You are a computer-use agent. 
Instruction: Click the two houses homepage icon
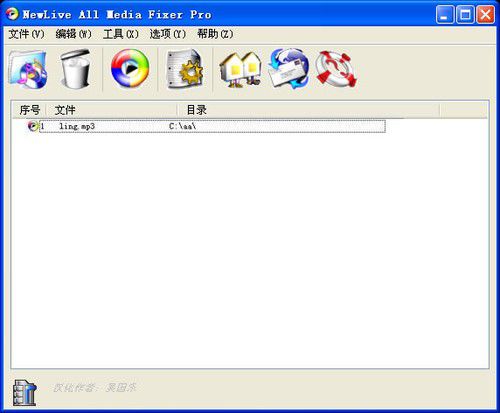(240, 70)
